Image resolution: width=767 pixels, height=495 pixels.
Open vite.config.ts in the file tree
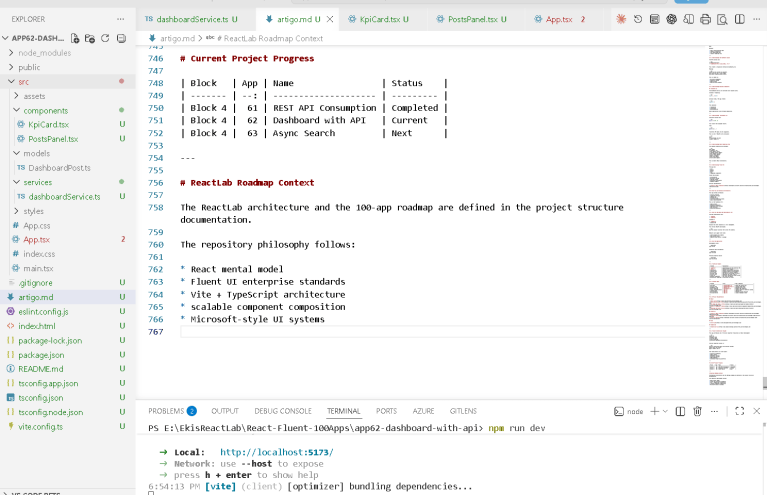tap(41, 427)
